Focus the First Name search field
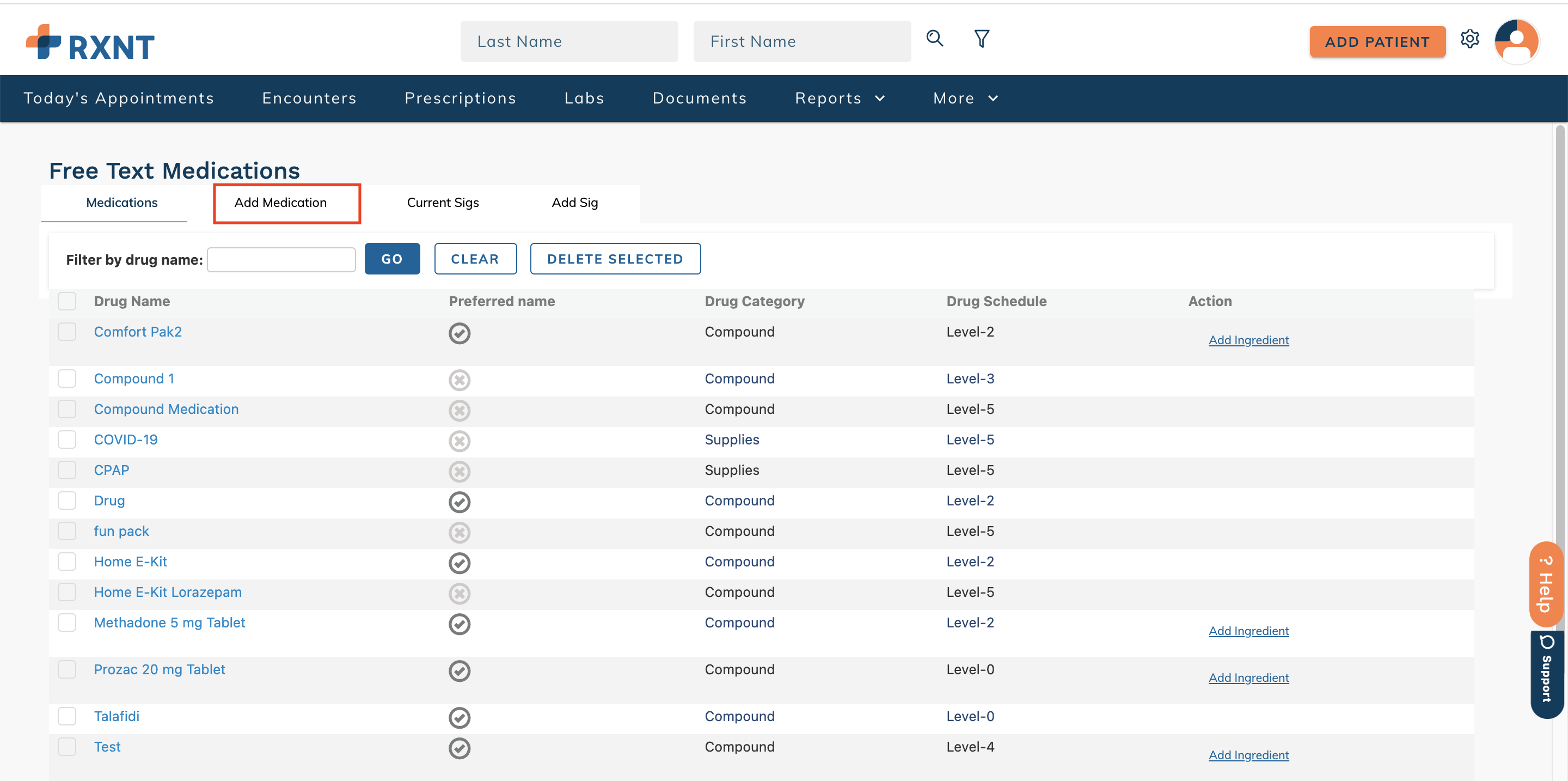 801,41
